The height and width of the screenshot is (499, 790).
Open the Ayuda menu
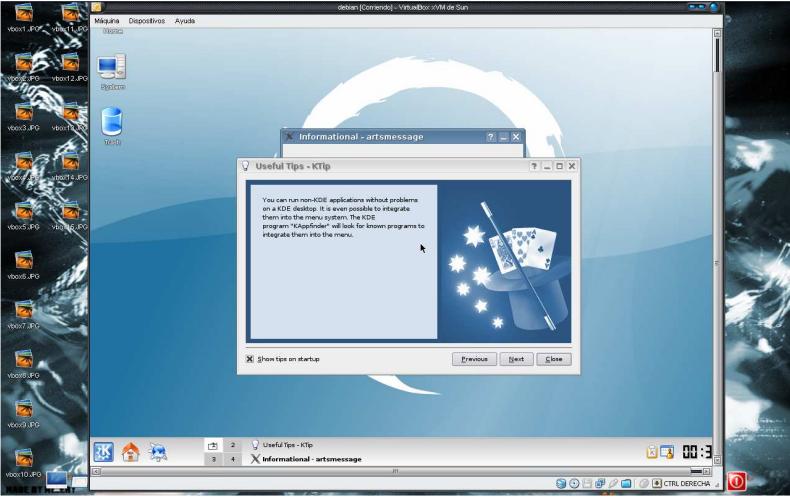pyautogui.click(x=185, y=20)
